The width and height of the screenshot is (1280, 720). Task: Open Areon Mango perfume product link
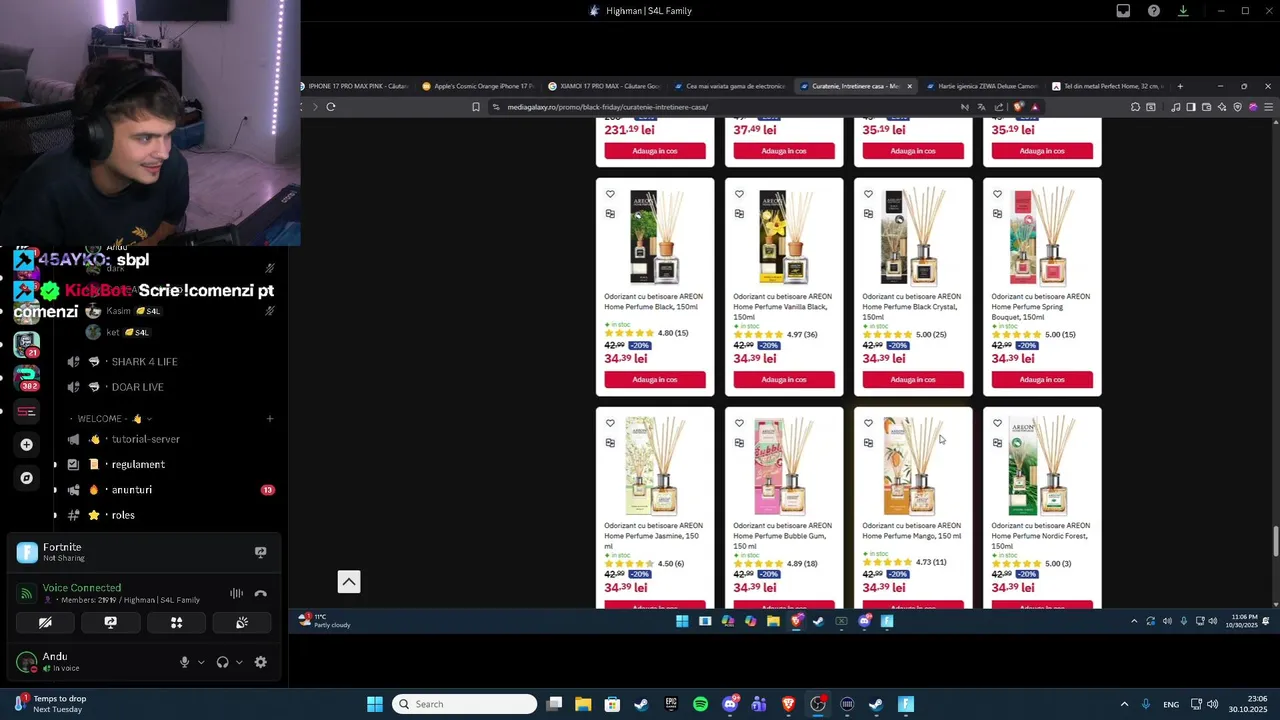911,530
